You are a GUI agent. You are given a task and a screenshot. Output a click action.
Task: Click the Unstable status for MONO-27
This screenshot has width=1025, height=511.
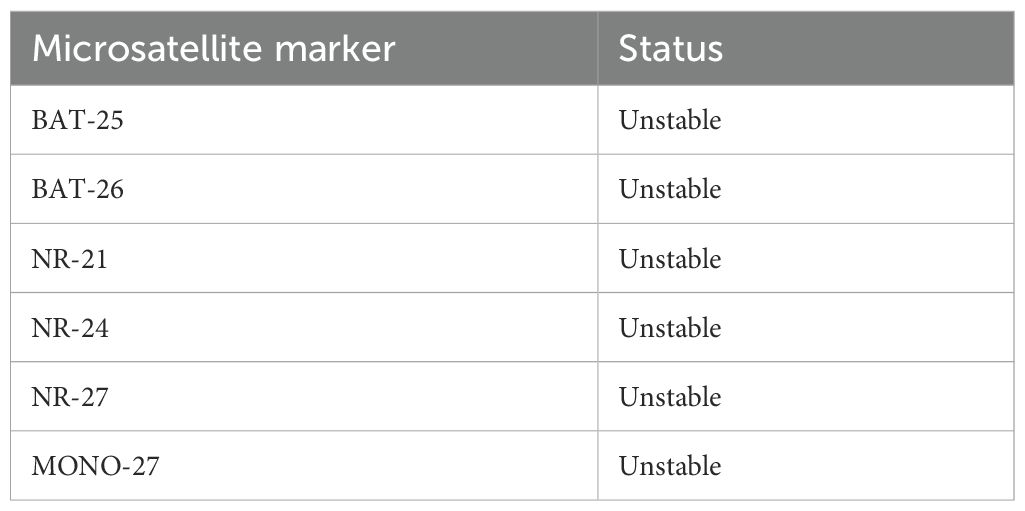pos(669,466)
